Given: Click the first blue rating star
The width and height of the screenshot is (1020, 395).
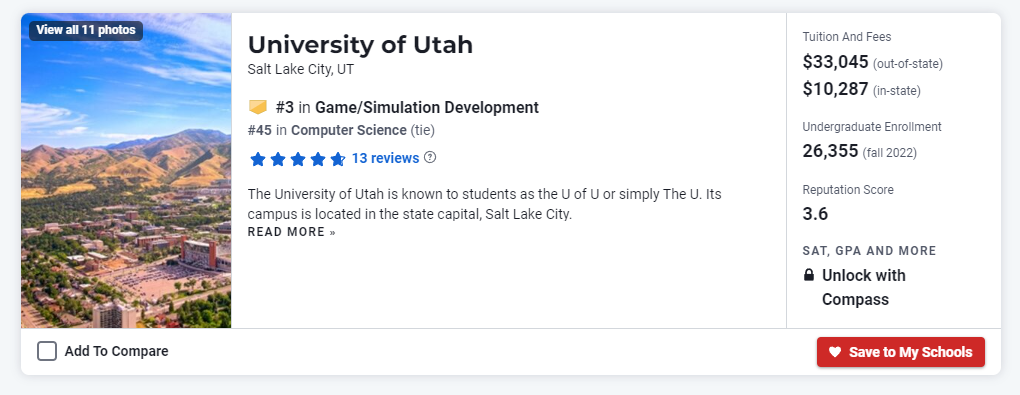Looking at the screenshot, I should coord(258,159).
